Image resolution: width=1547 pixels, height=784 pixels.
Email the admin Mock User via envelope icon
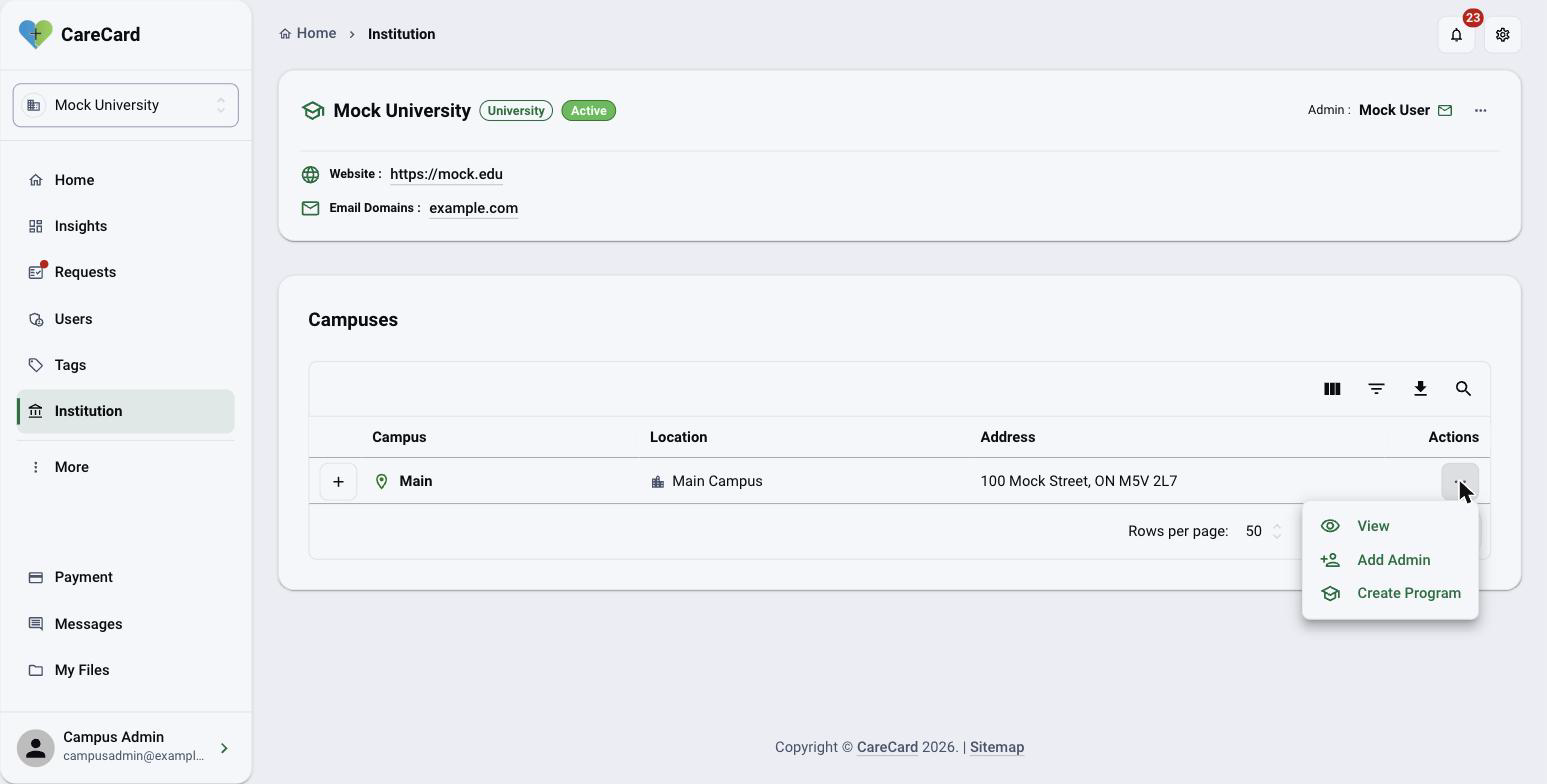coord(1445,110)
